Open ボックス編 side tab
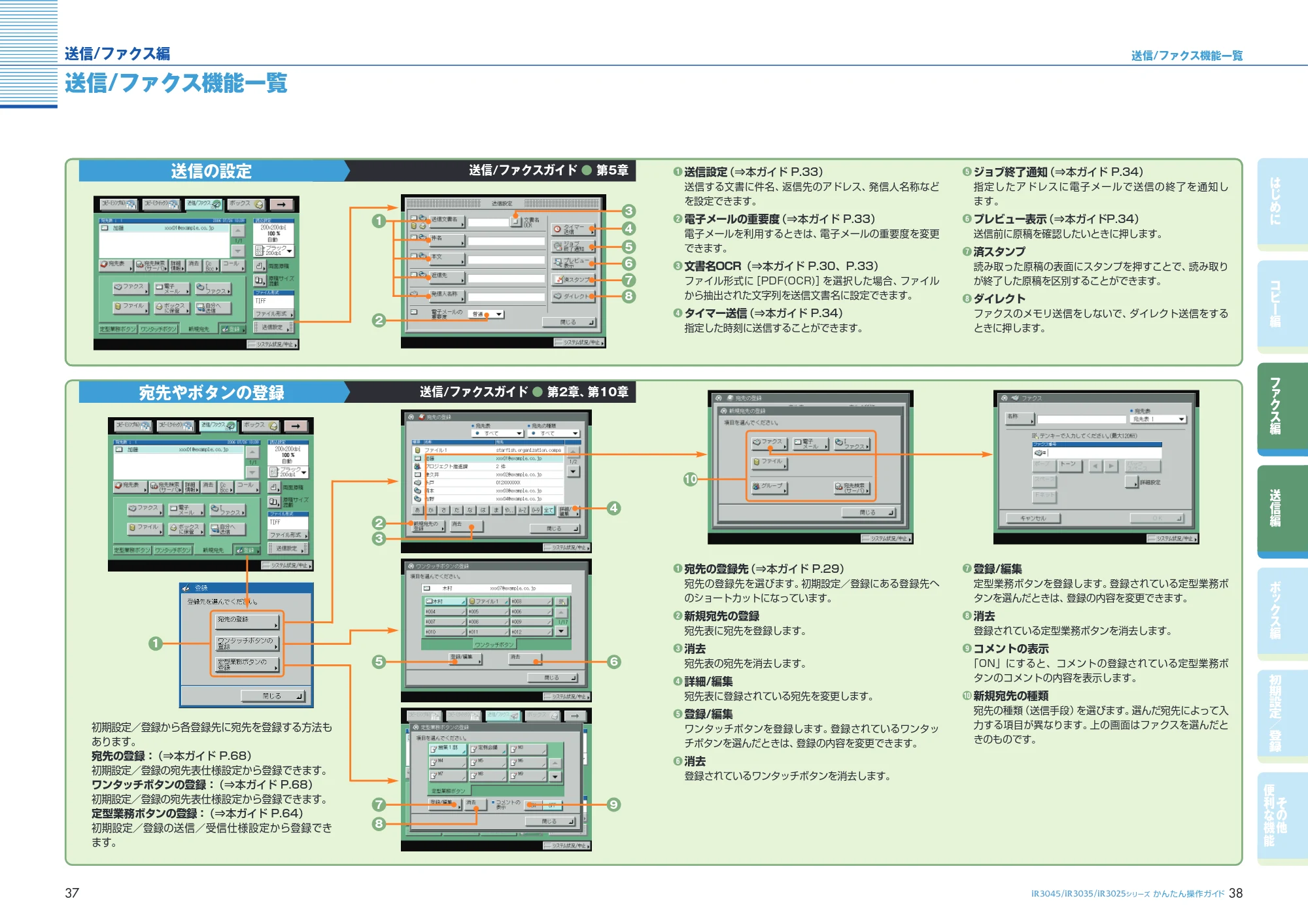Viewport: 1308px width, 924px height. [x=1281, y=613]
